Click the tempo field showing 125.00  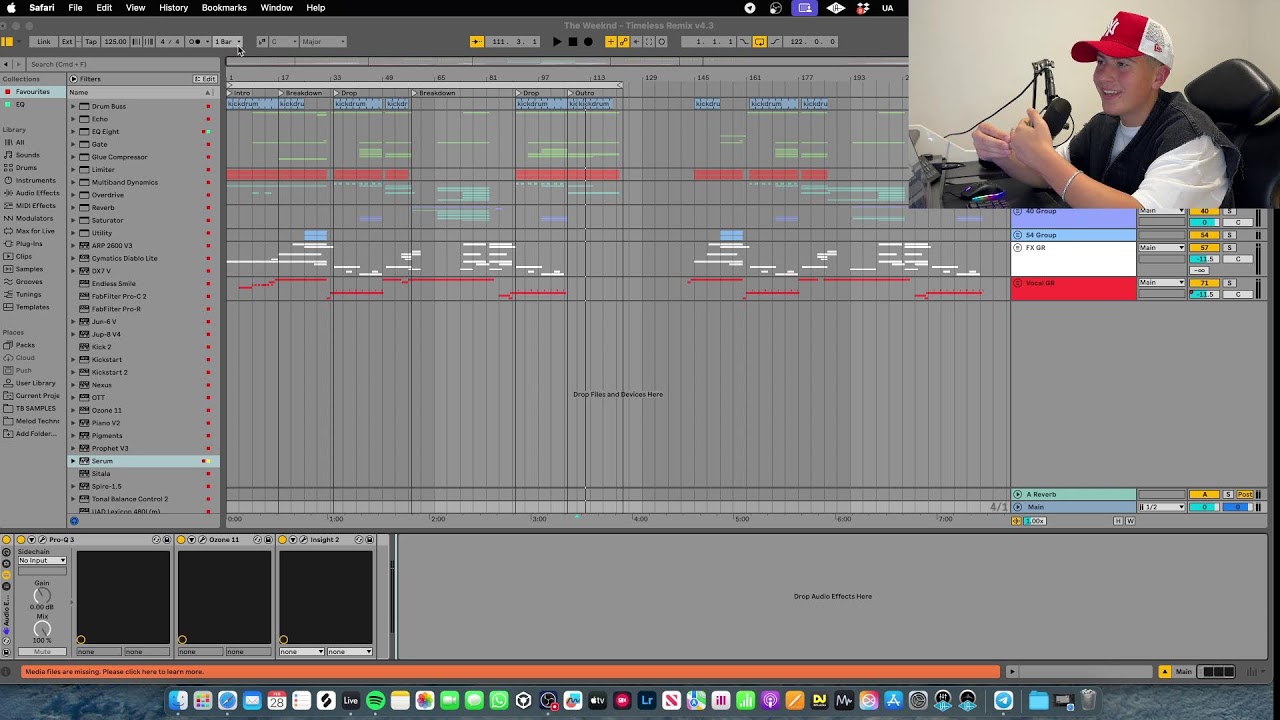click(116, 42)
